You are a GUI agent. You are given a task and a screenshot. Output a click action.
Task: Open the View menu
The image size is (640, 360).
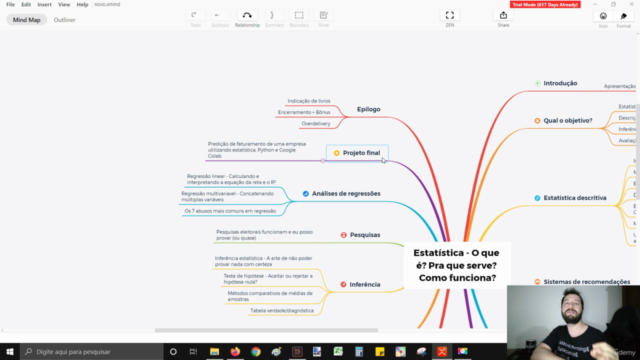pos(64,4)
